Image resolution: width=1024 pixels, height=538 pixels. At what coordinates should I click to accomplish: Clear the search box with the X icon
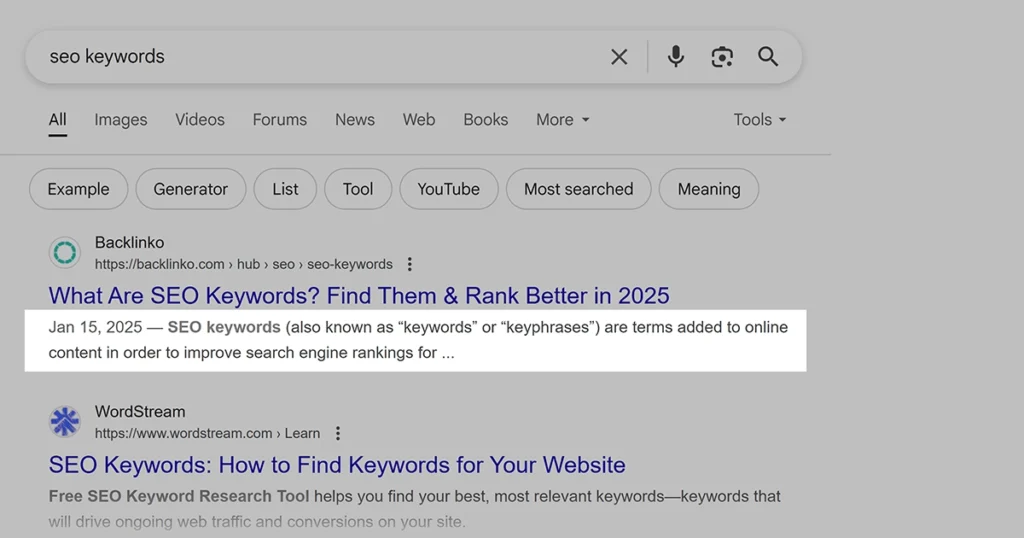(619, 57)
